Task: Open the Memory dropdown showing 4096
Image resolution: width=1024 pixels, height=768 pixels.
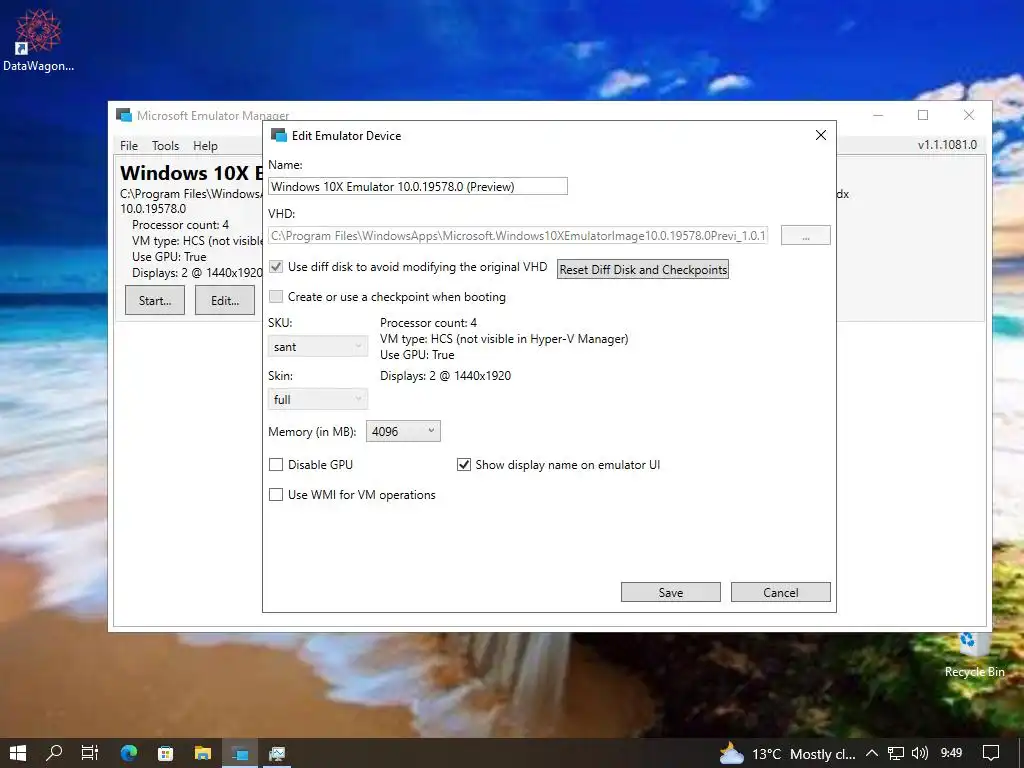Action: (403, 431)
